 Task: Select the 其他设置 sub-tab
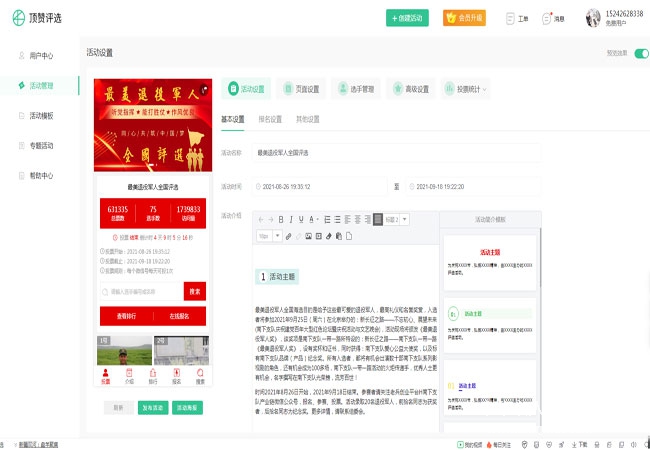[x=308, y=119]
